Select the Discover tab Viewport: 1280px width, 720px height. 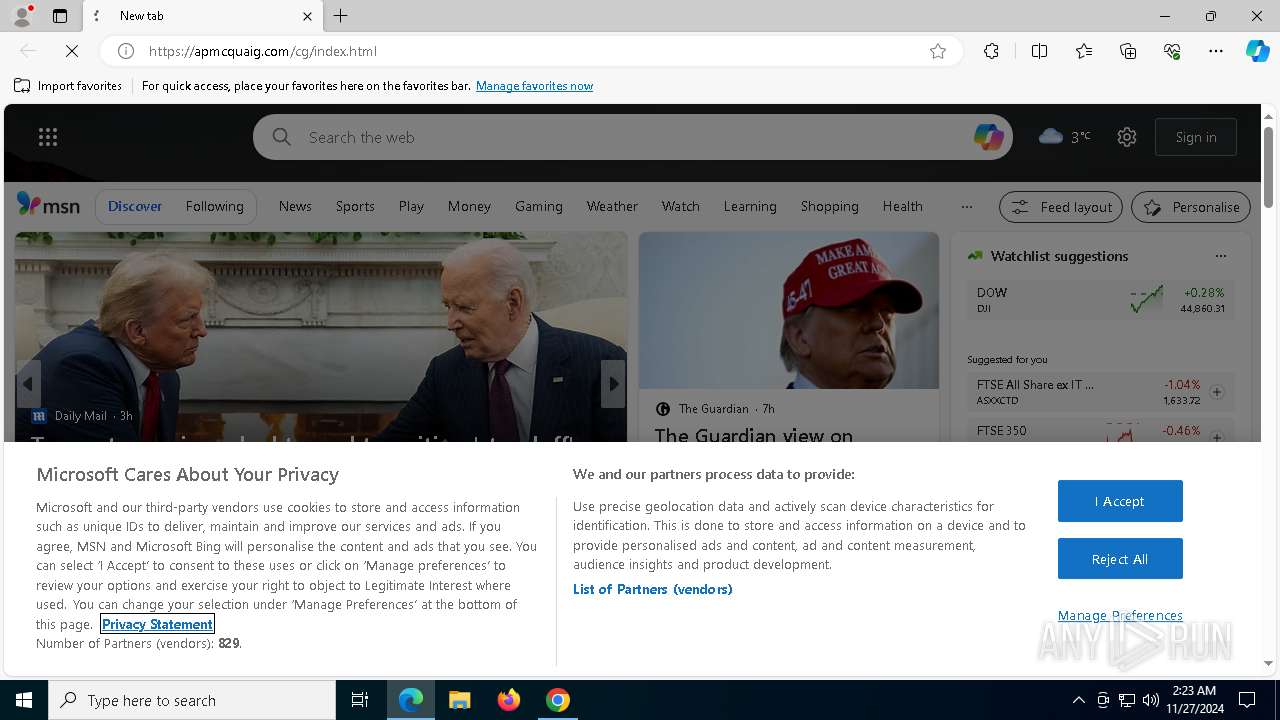pos(135,206)
